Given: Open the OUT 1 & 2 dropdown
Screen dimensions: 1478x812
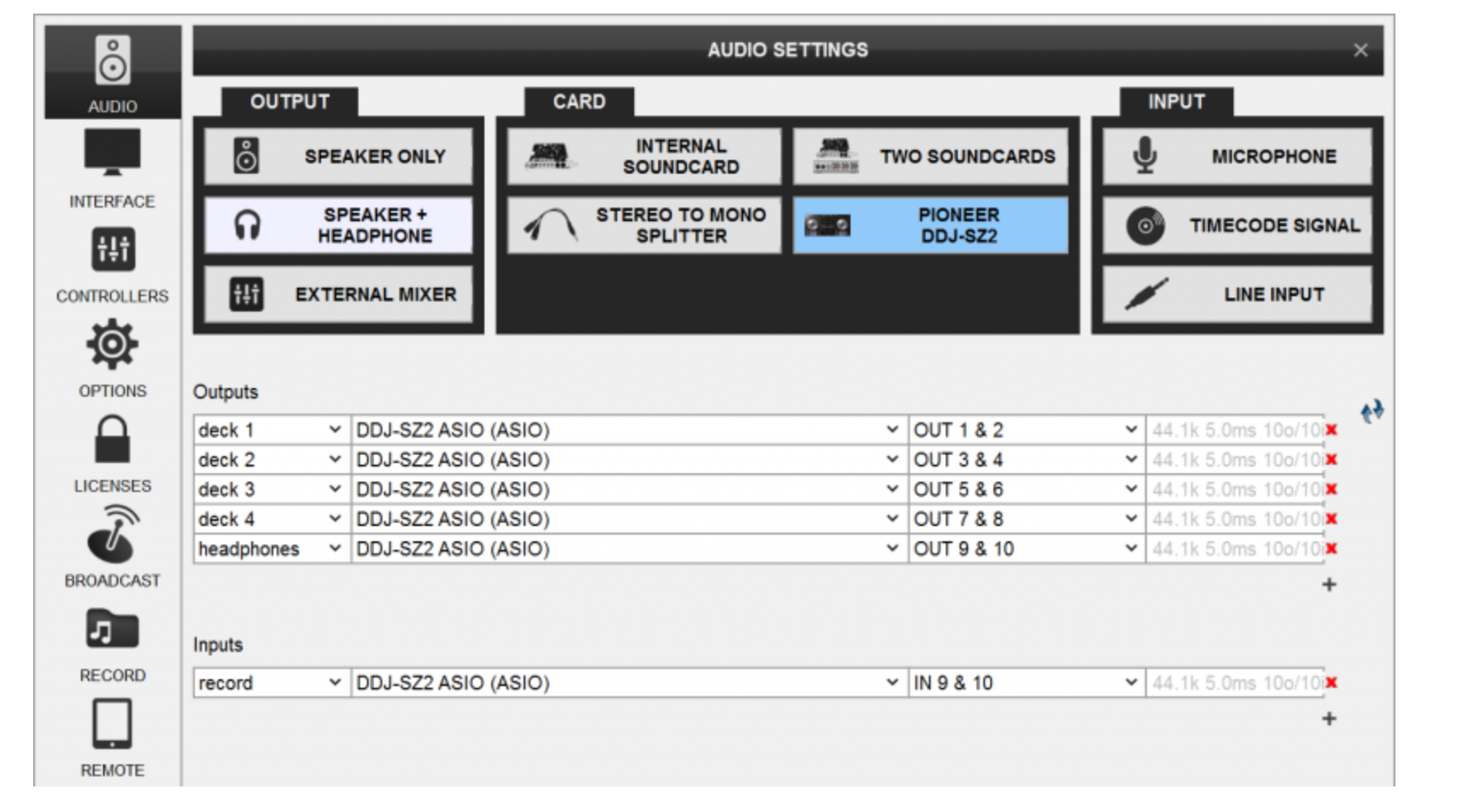Looking at the screenshot, I should (1027, 430).
